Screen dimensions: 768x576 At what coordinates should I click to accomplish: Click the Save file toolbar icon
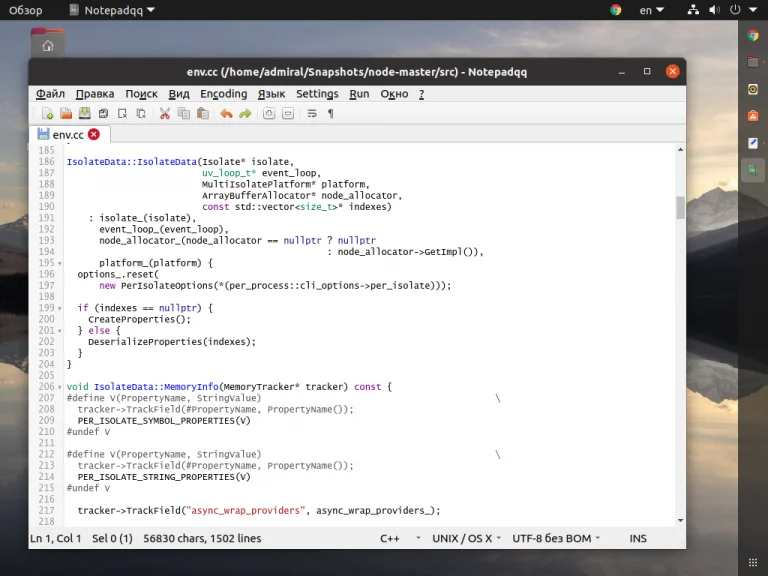pos(85,114)
